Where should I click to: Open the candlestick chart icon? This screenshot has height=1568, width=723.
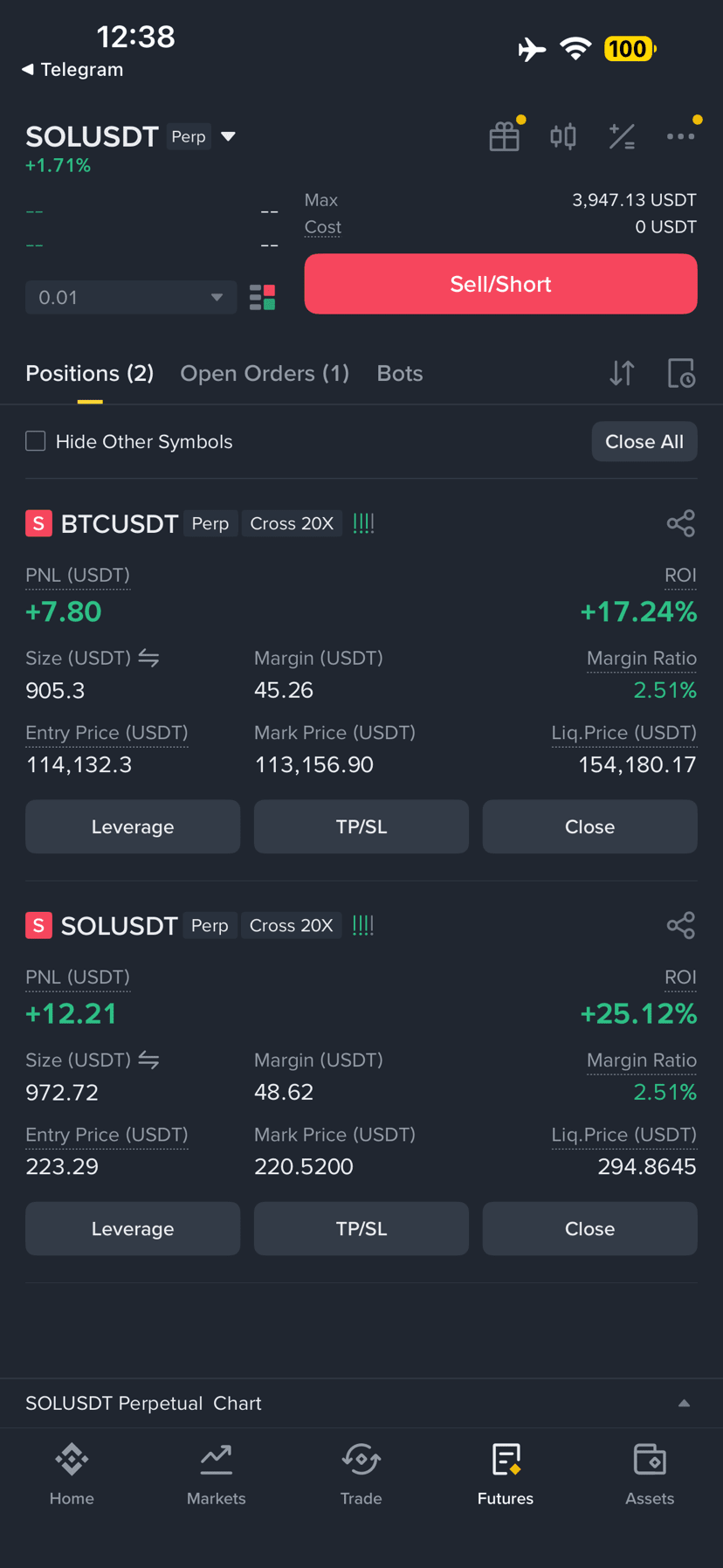563,136
